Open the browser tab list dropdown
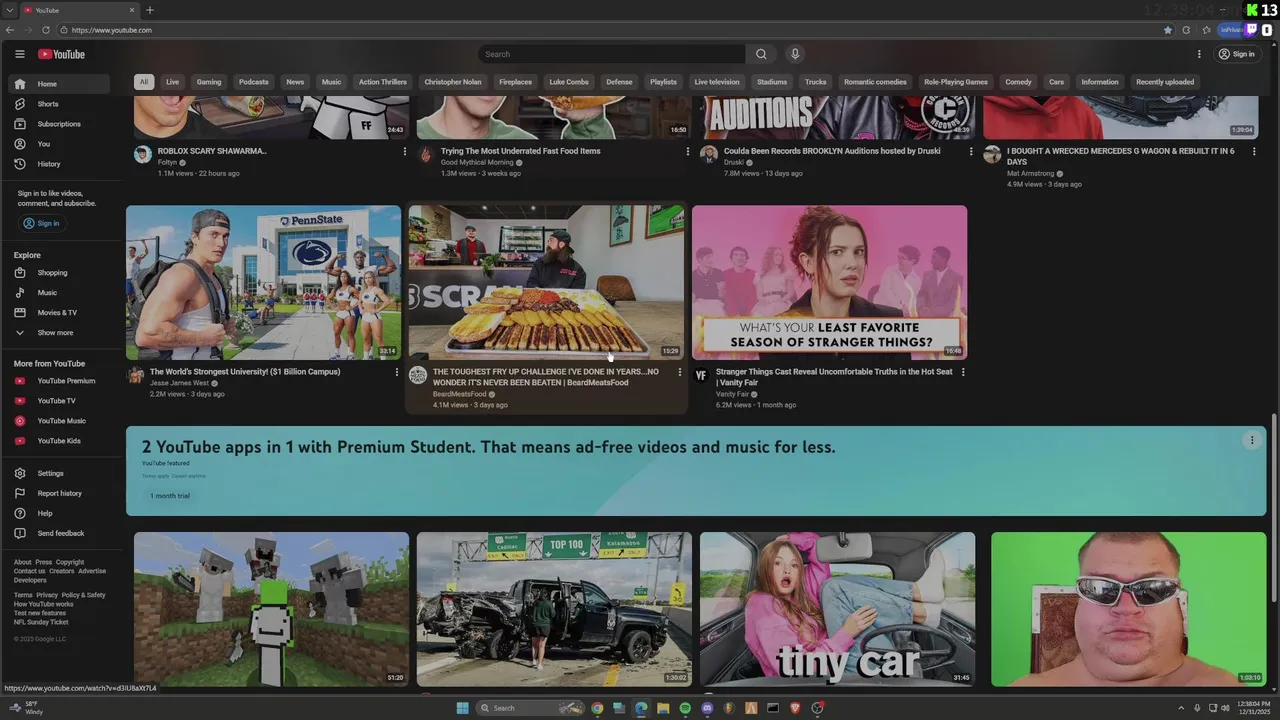 point(9,10)
